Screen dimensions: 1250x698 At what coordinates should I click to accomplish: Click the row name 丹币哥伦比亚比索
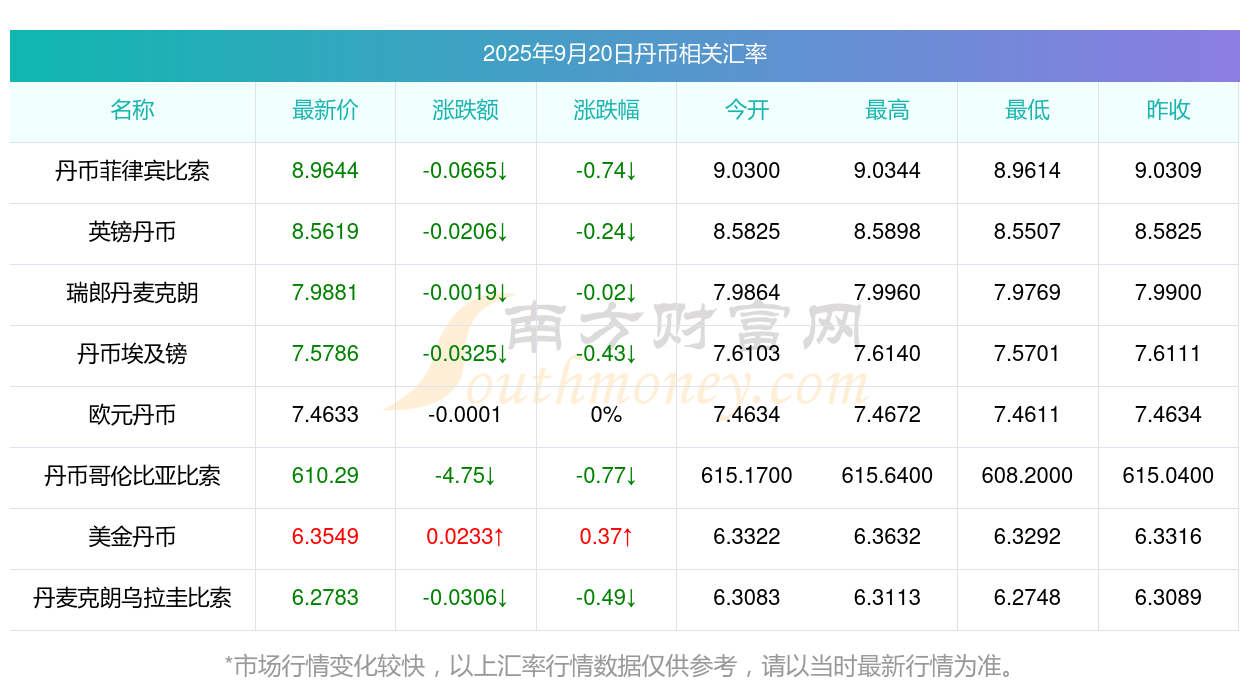tap(132, 476)
